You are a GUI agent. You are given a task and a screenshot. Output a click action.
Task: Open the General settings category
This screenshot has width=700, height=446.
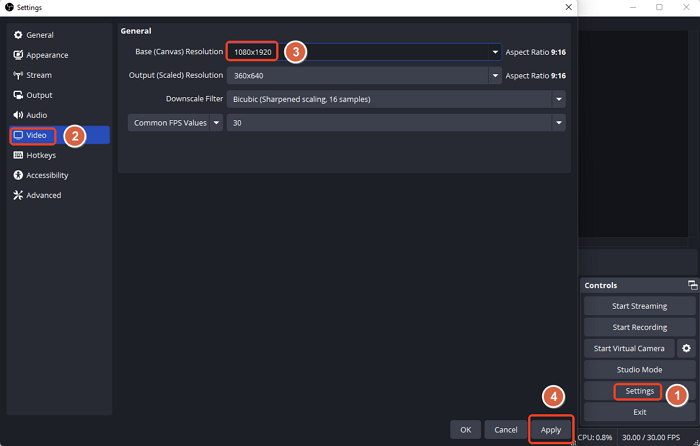[59, 35]
